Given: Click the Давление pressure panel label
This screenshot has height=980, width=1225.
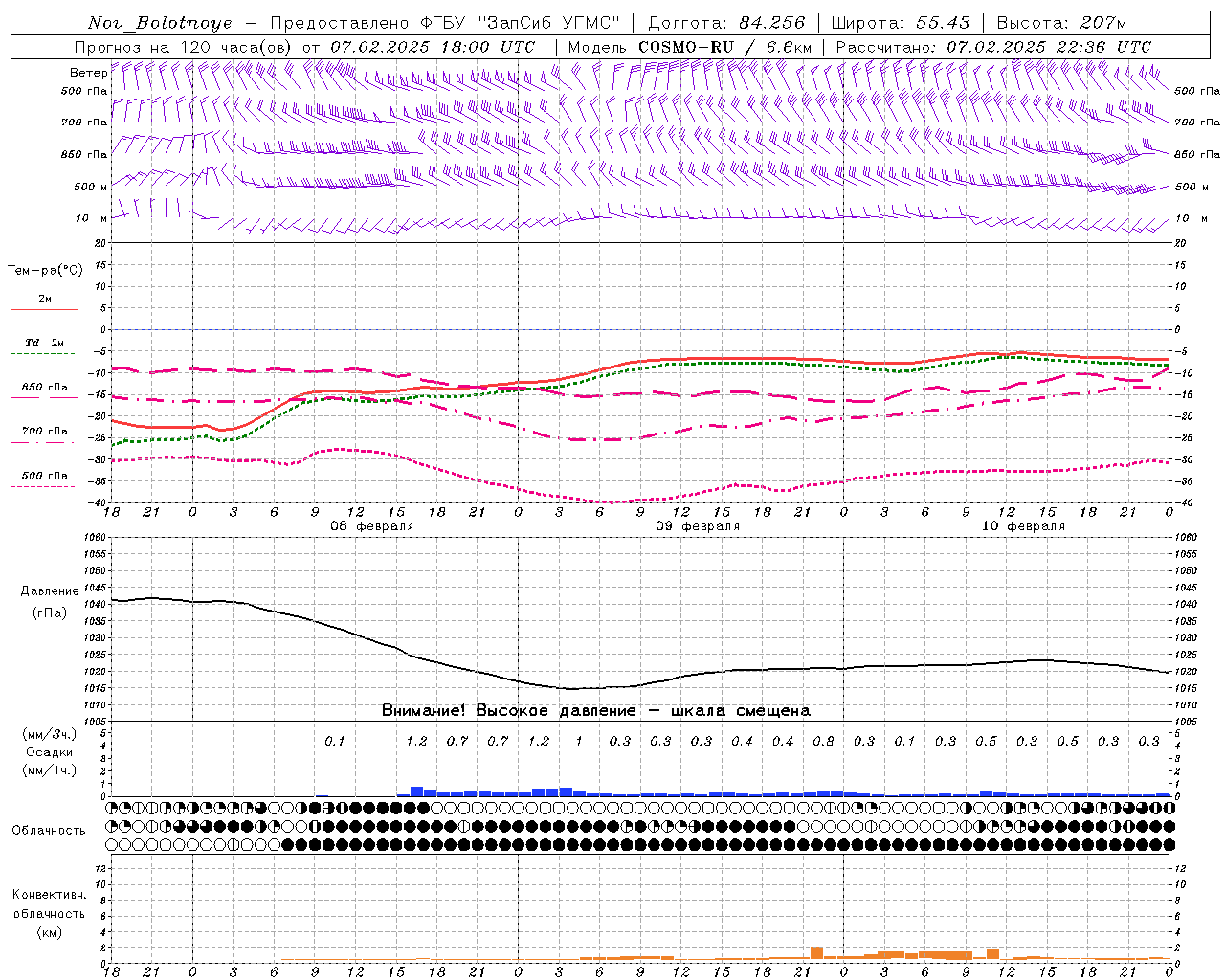Looking at the screenshot, I should click(49, 591).
